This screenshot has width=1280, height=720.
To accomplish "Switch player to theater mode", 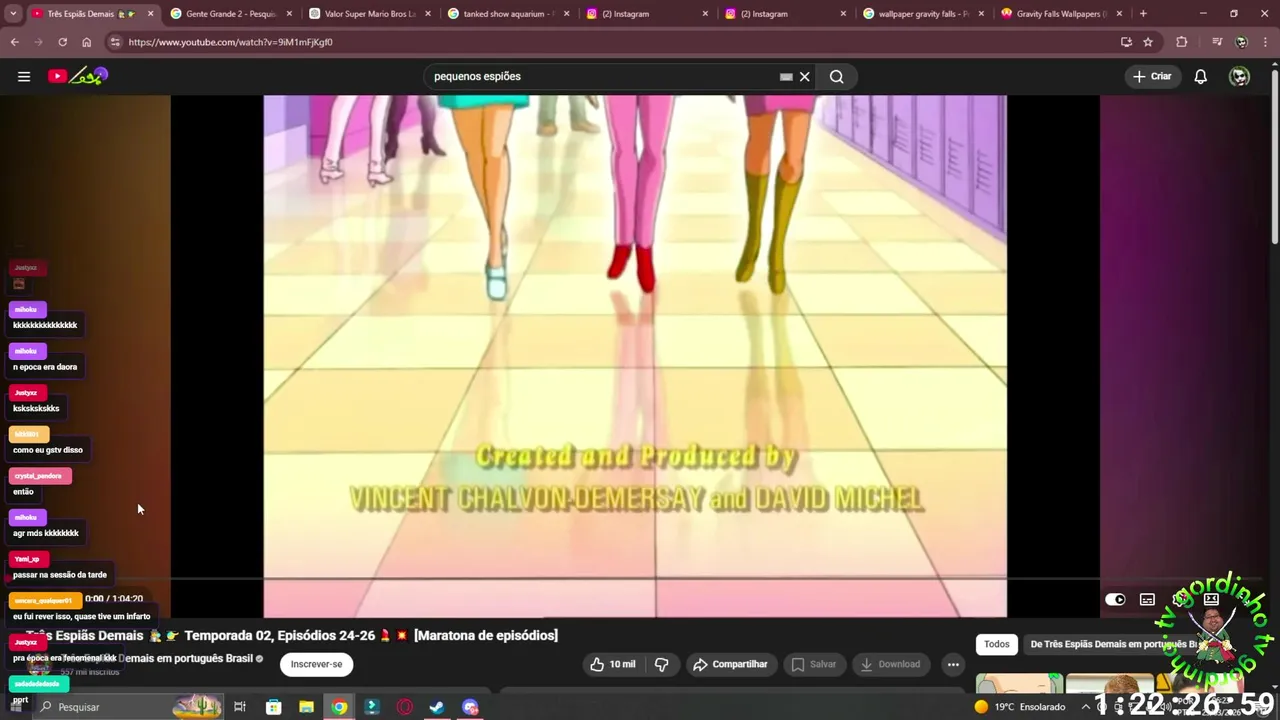I will [1211, 599].
